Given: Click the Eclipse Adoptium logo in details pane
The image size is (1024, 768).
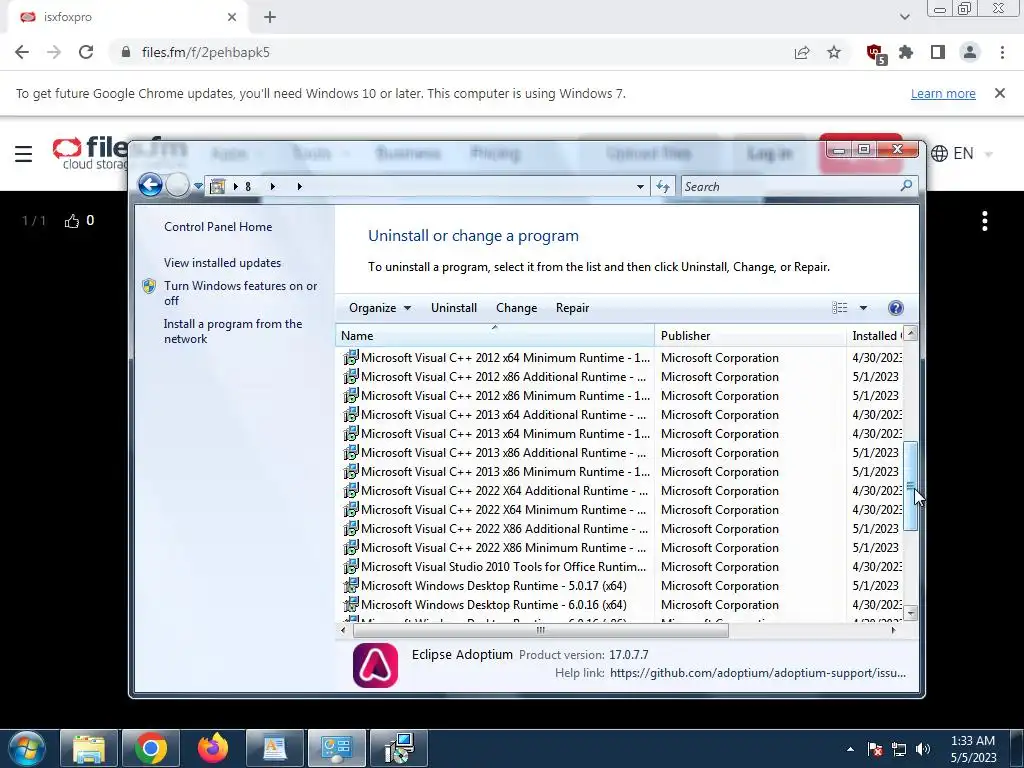Looking at the screenshot, I should pyautogui.click(x=376, y=665).
